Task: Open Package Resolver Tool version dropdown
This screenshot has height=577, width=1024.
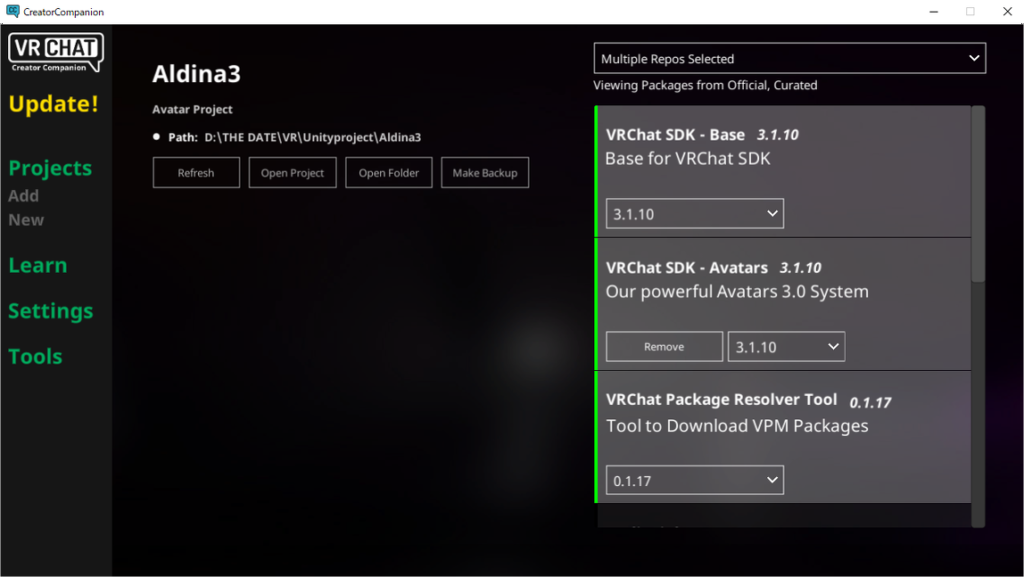Action: [695, 480]
